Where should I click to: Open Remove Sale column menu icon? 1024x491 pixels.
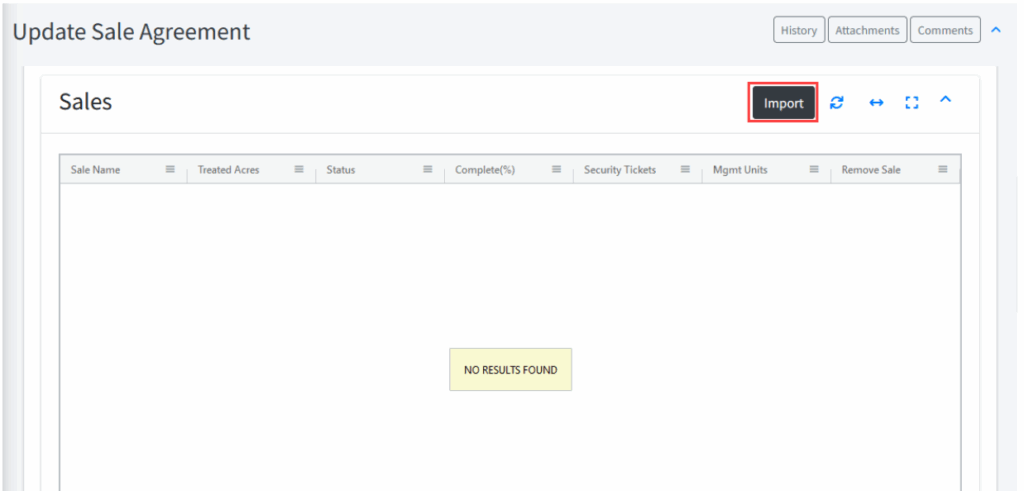click(942, 169)
